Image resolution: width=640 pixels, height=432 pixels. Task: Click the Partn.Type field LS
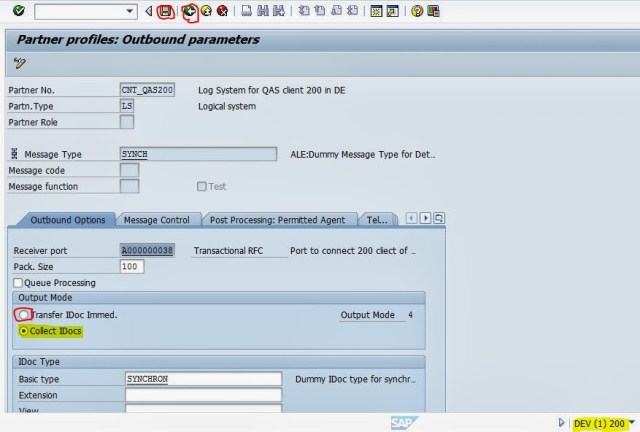point(127,106)
